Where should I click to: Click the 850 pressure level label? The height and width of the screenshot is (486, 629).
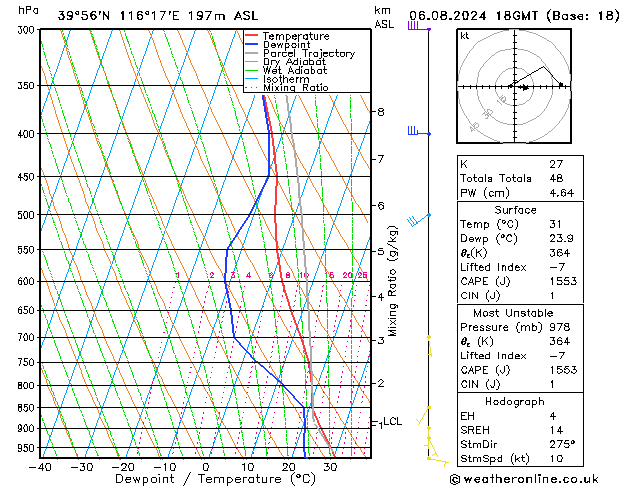[28, 408]
